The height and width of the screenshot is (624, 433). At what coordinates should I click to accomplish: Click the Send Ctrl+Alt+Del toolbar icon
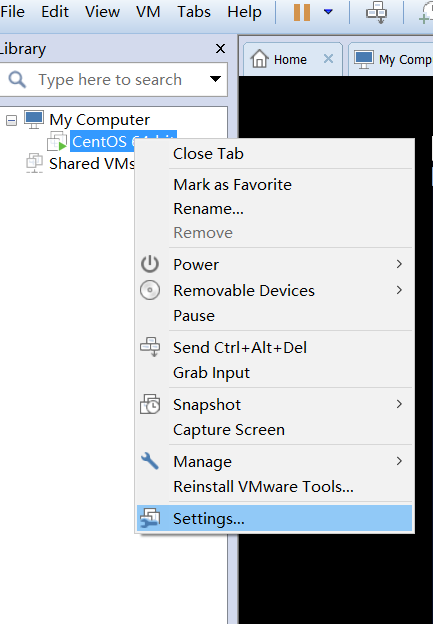[x=376, y=12]
